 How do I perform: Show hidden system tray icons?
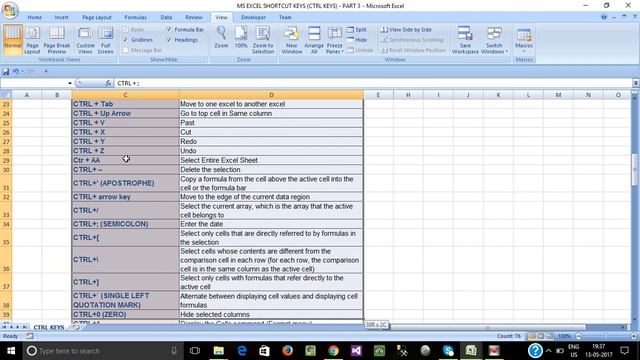click(548, 351)
